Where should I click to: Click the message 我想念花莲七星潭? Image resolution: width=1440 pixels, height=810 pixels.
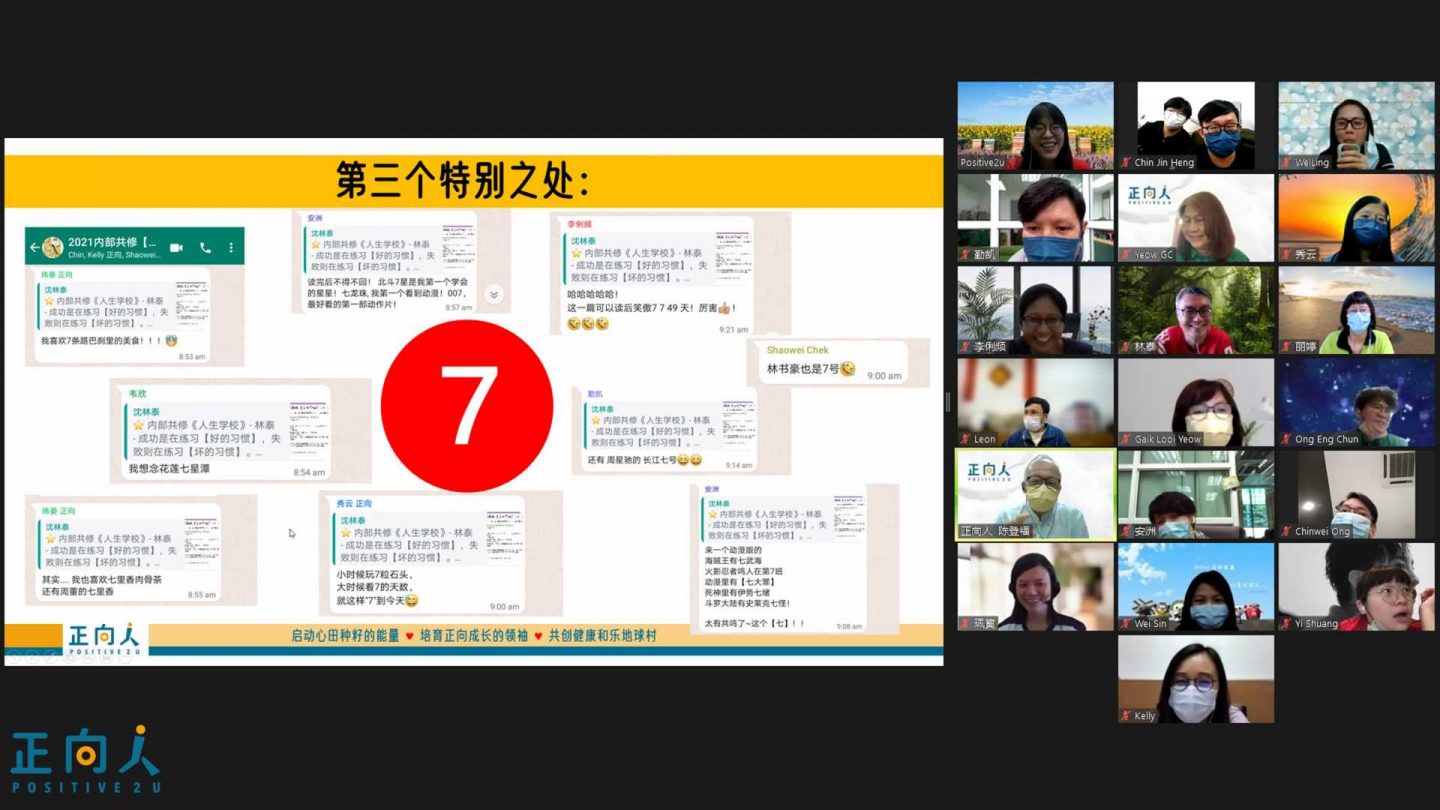[x=170, y=469]
